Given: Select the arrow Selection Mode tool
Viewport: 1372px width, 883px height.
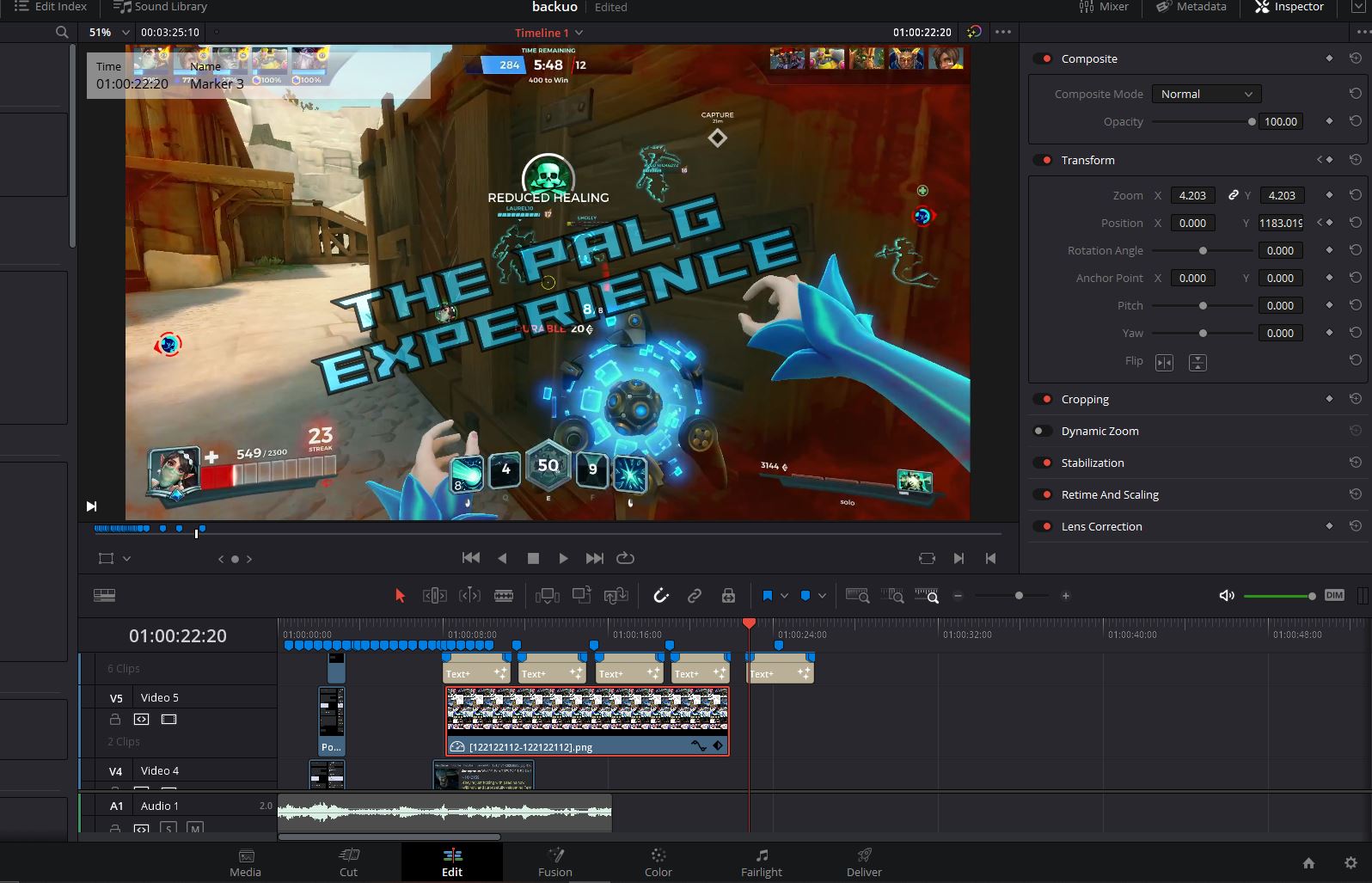Looking at the screenshot, I should coord(400,596).
